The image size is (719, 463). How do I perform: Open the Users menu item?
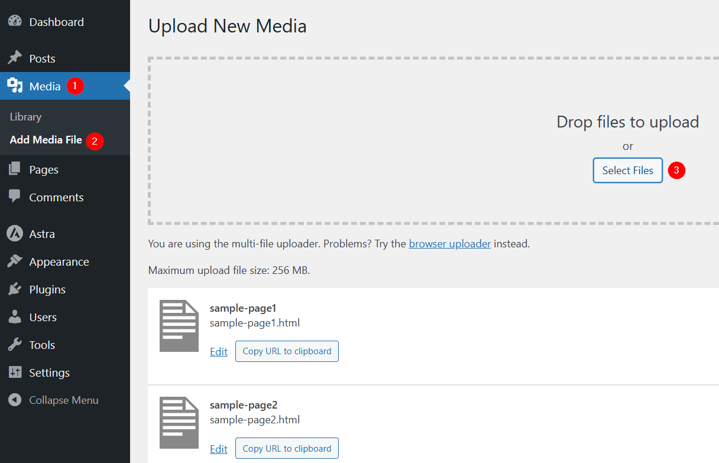pyautogui.click(x=65, y=317)
